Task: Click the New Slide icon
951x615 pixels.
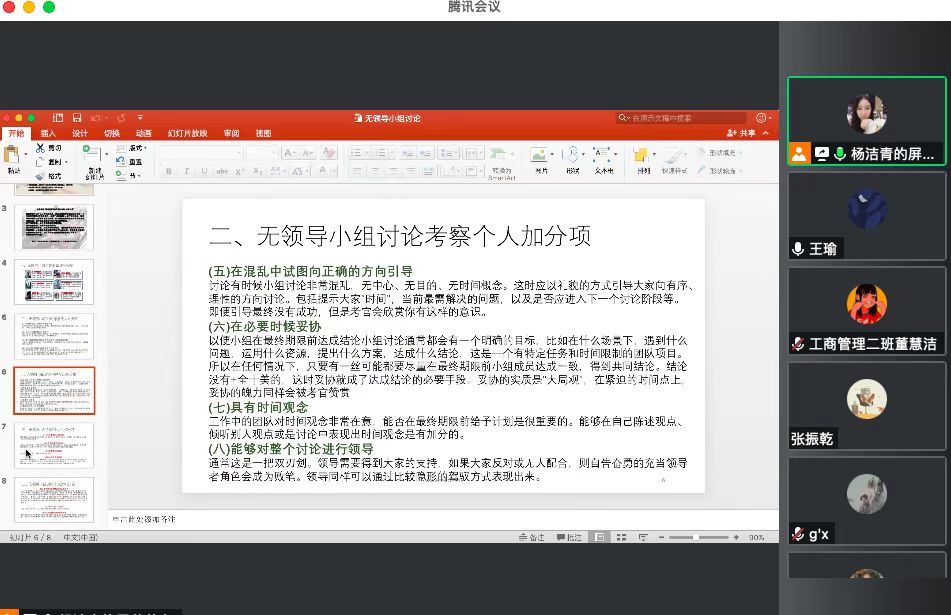Action: pos(92,155)
